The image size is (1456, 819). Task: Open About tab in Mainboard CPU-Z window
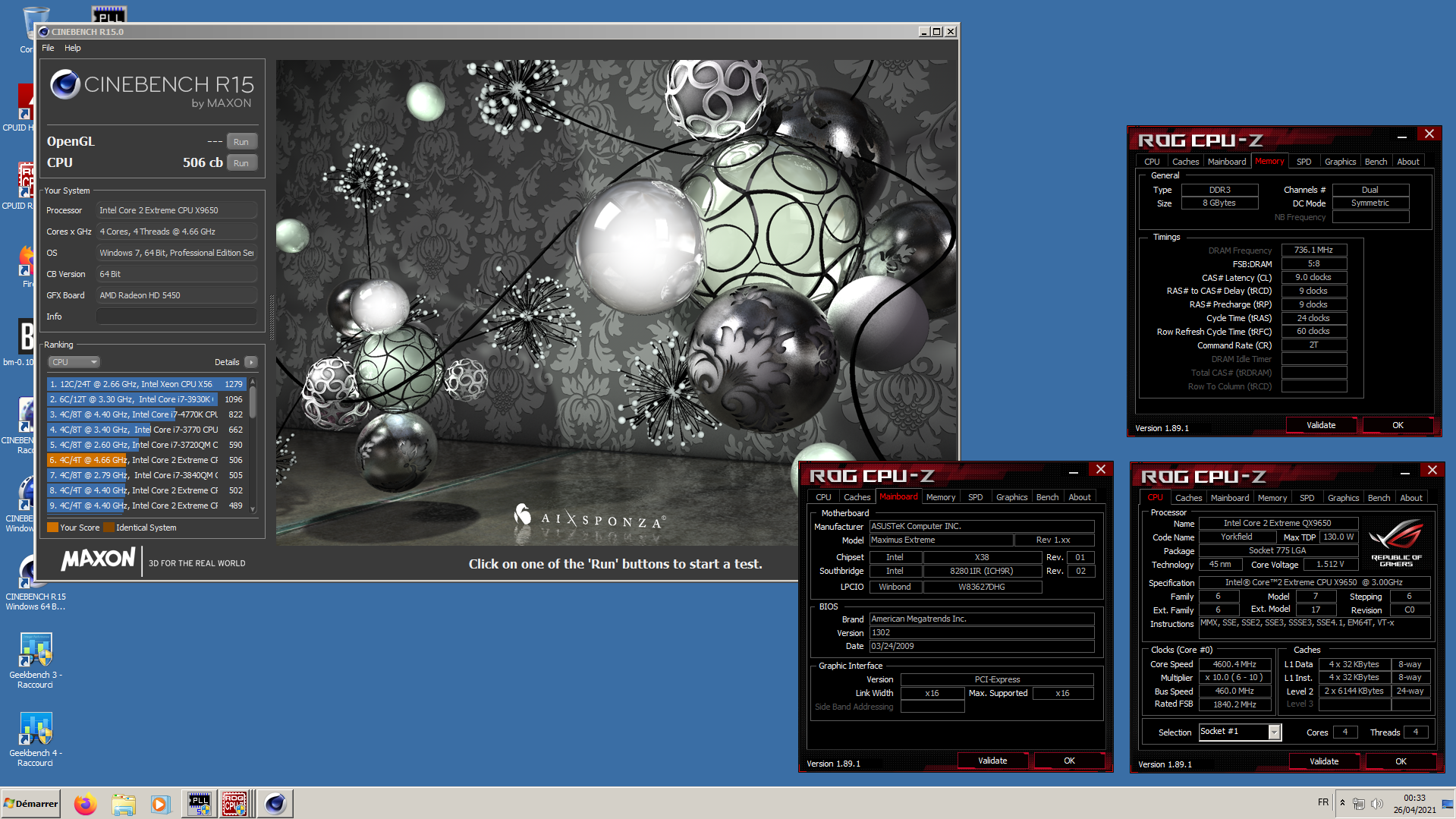(x=1080, y=497)
